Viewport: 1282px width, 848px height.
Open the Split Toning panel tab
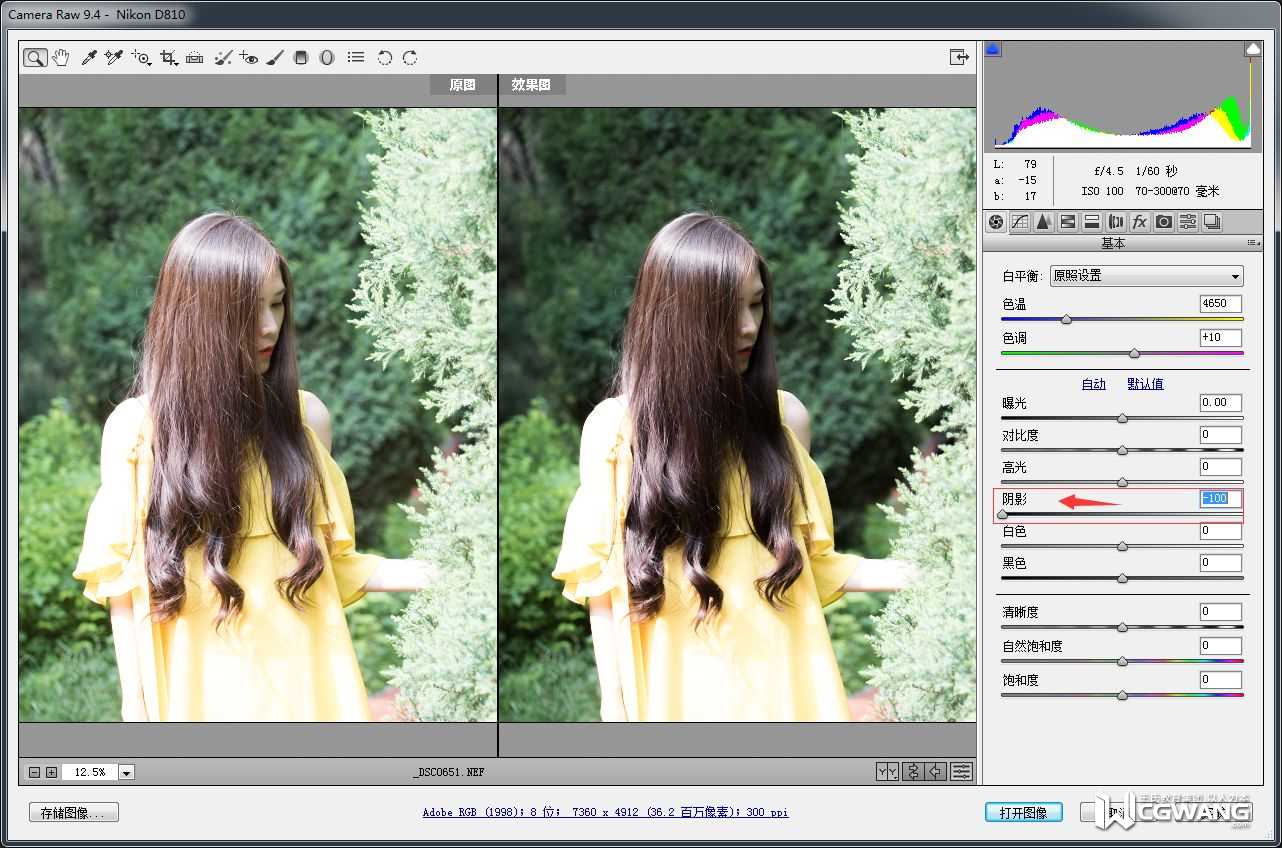coord(1091,222)
